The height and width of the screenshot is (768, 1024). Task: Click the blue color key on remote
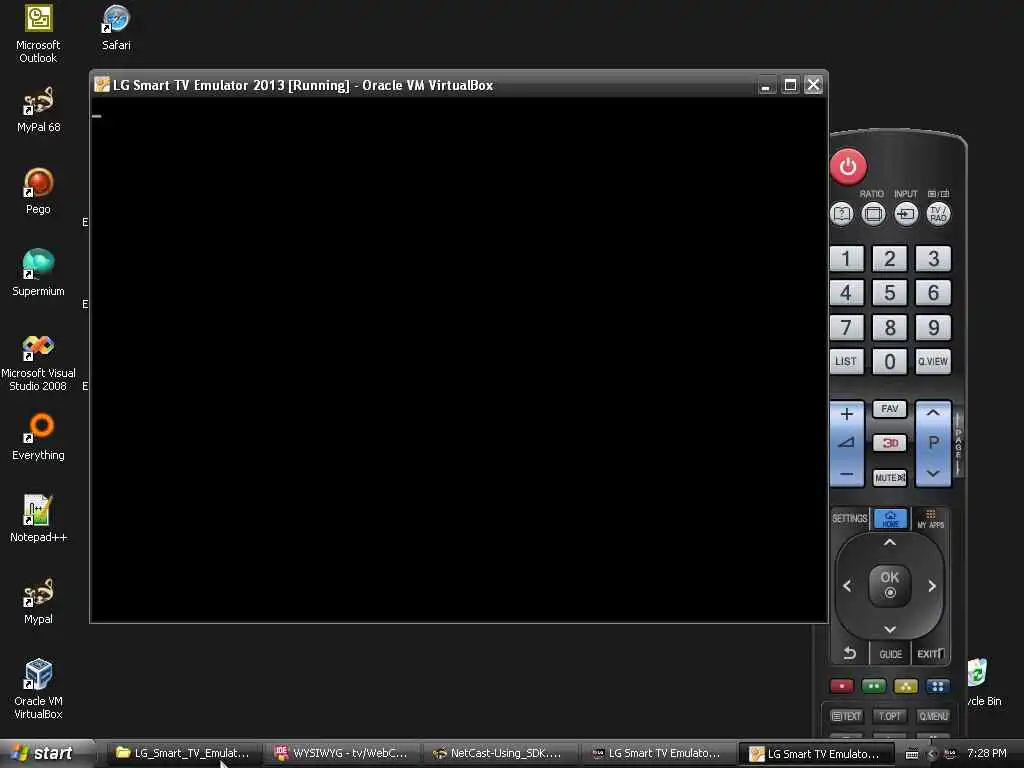tap(938, 686)
